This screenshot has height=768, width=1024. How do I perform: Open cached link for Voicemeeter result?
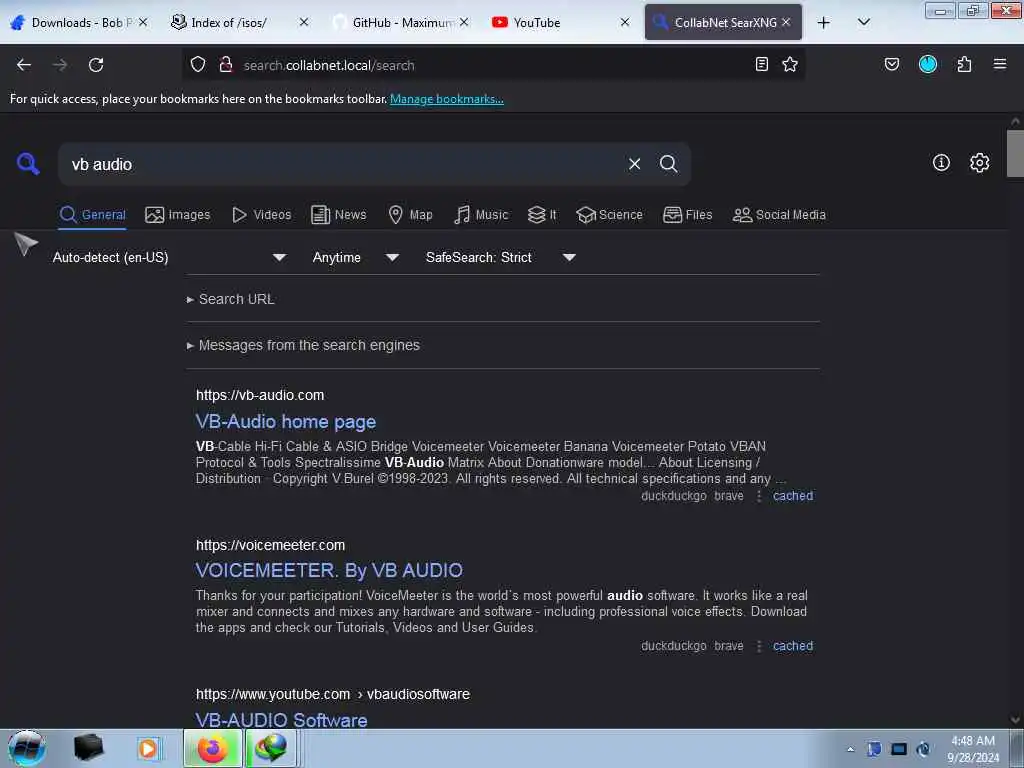[x=793, y=646]
